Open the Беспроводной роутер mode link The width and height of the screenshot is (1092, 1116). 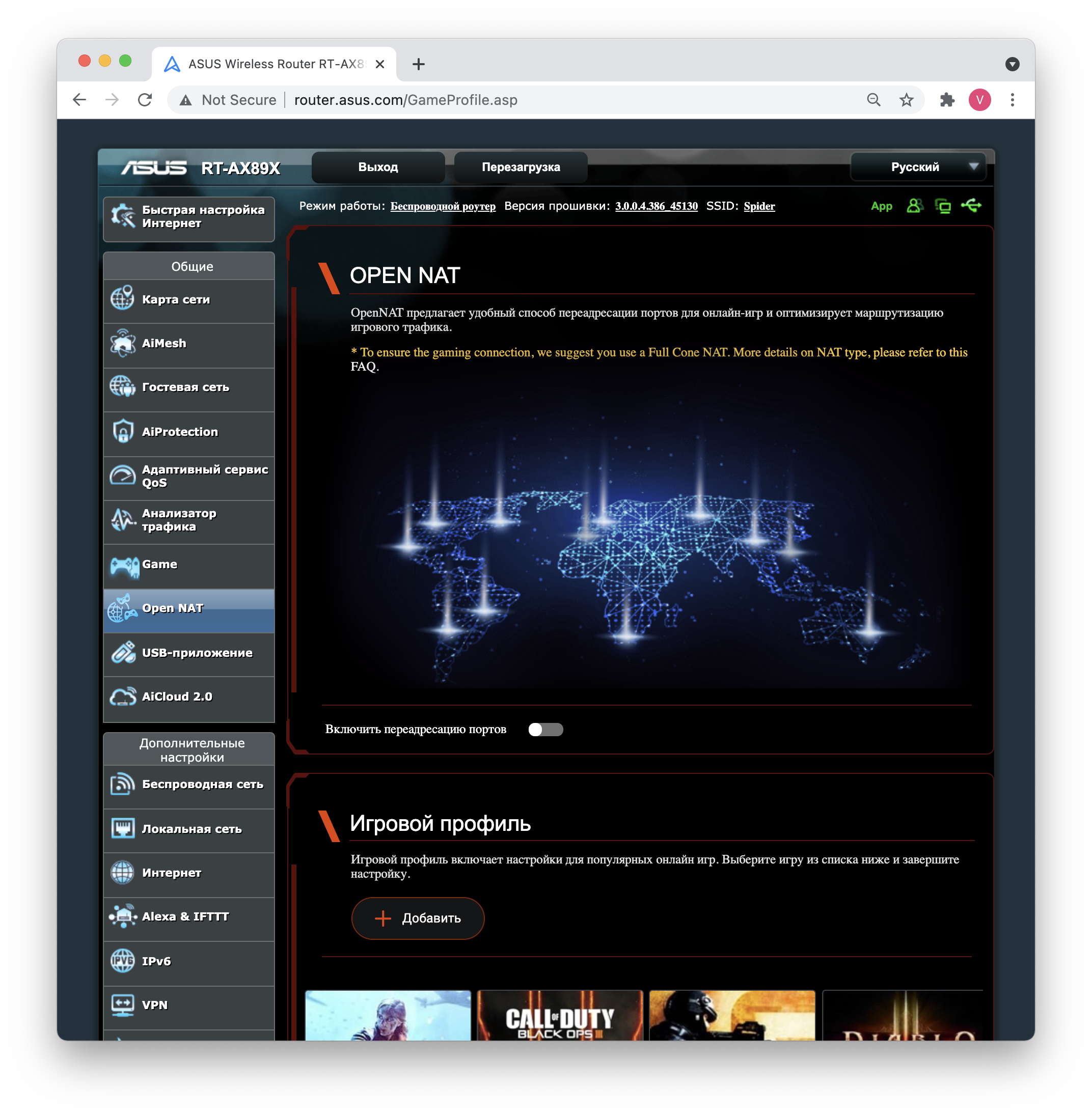coord(443,206)
